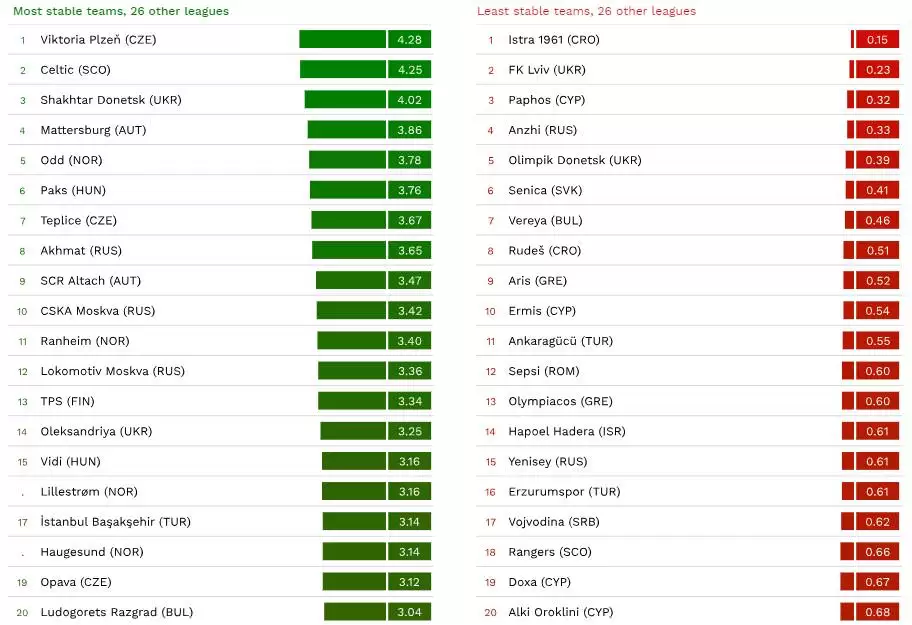Click the green bar showing 4.28

(x=343, y=40)
